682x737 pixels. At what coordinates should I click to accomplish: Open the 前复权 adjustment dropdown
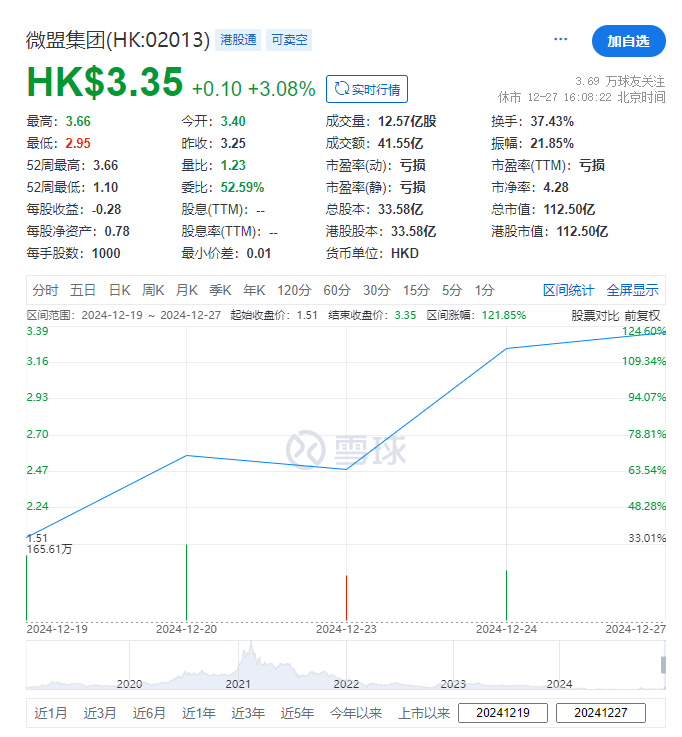click(643, 315)
